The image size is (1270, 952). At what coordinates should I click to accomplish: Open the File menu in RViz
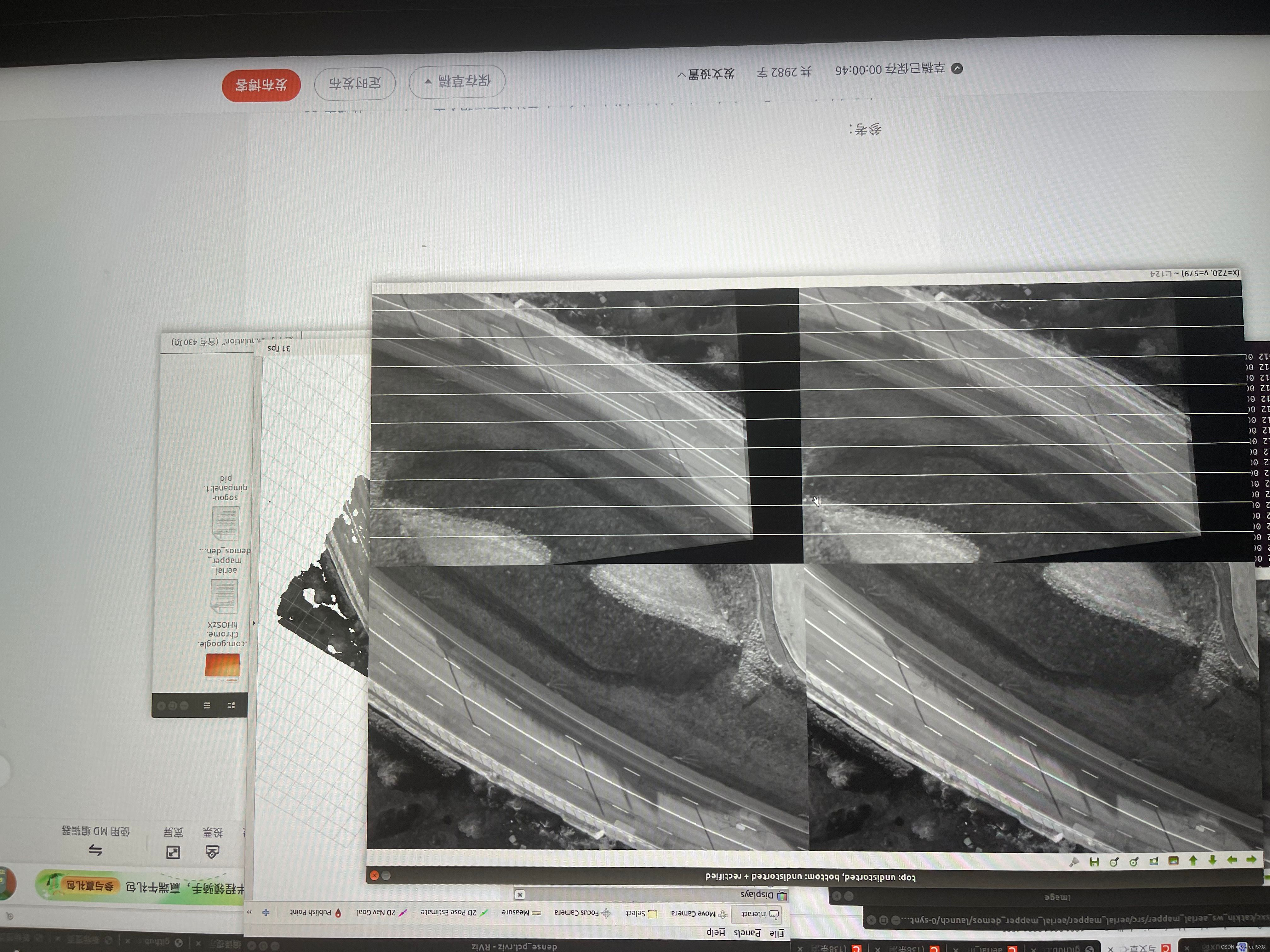coord(776,933)
